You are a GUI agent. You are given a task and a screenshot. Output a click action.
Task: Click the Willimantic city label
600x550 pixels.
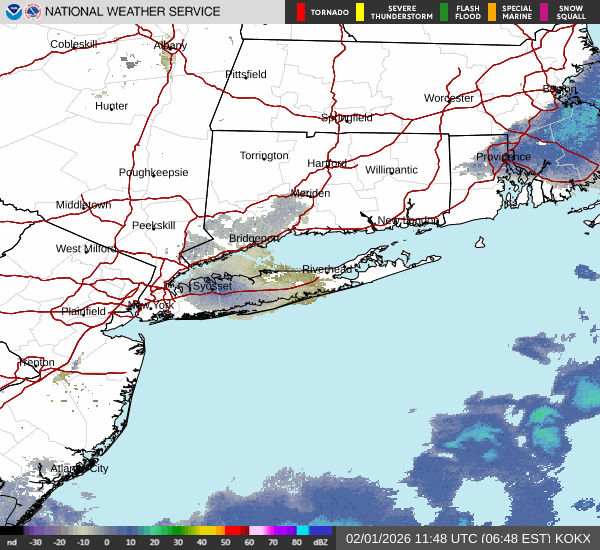click(391, 170)
